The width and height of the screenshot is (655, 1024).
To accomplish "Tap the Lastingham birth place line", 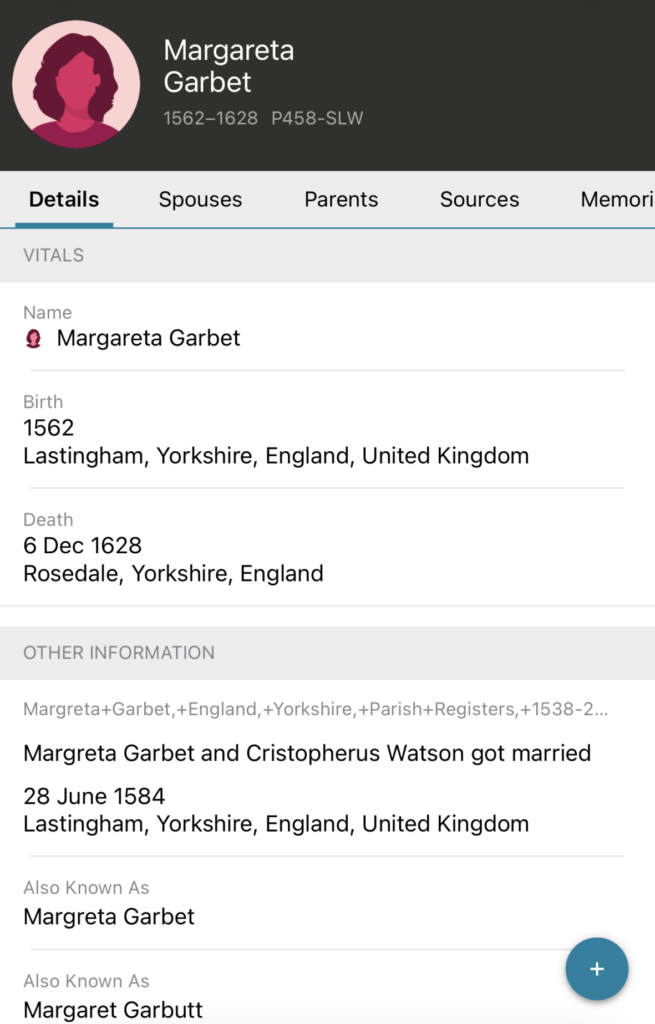I will point(276,456).
